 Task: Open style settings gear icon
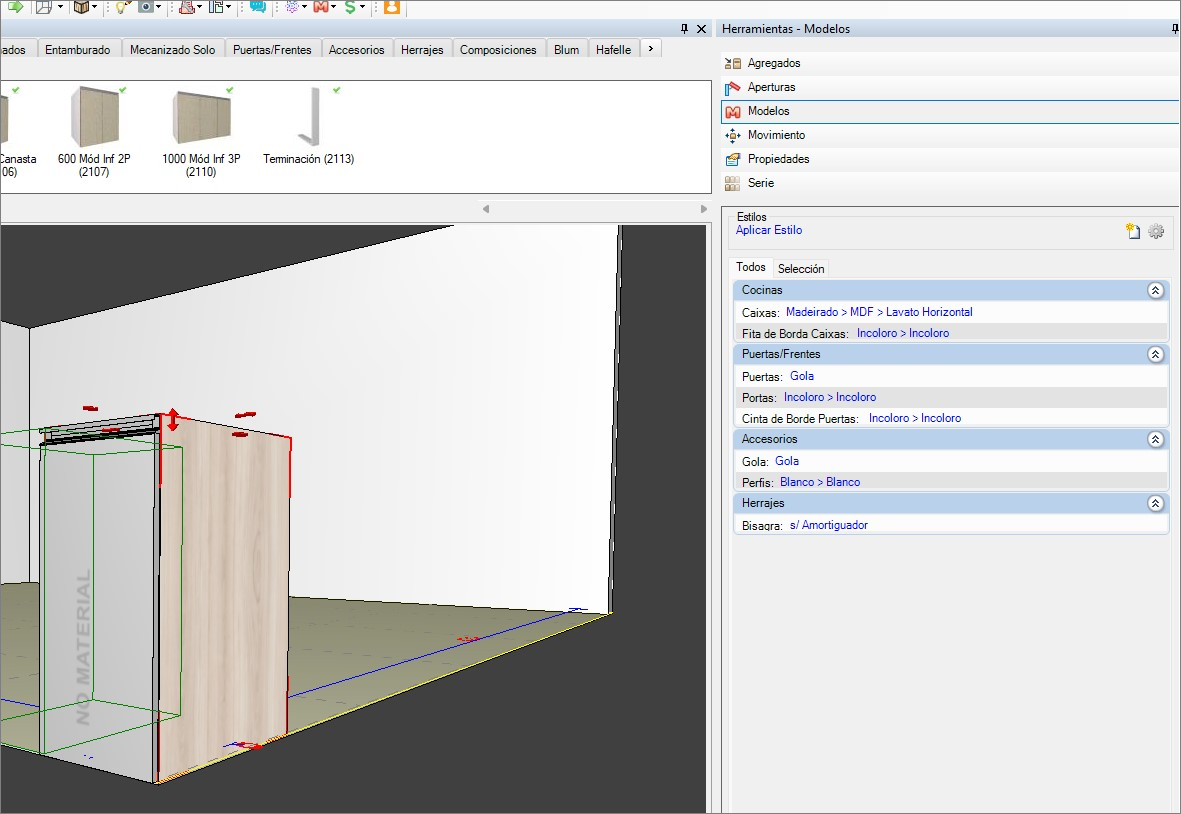click(x=1156, y=231)
